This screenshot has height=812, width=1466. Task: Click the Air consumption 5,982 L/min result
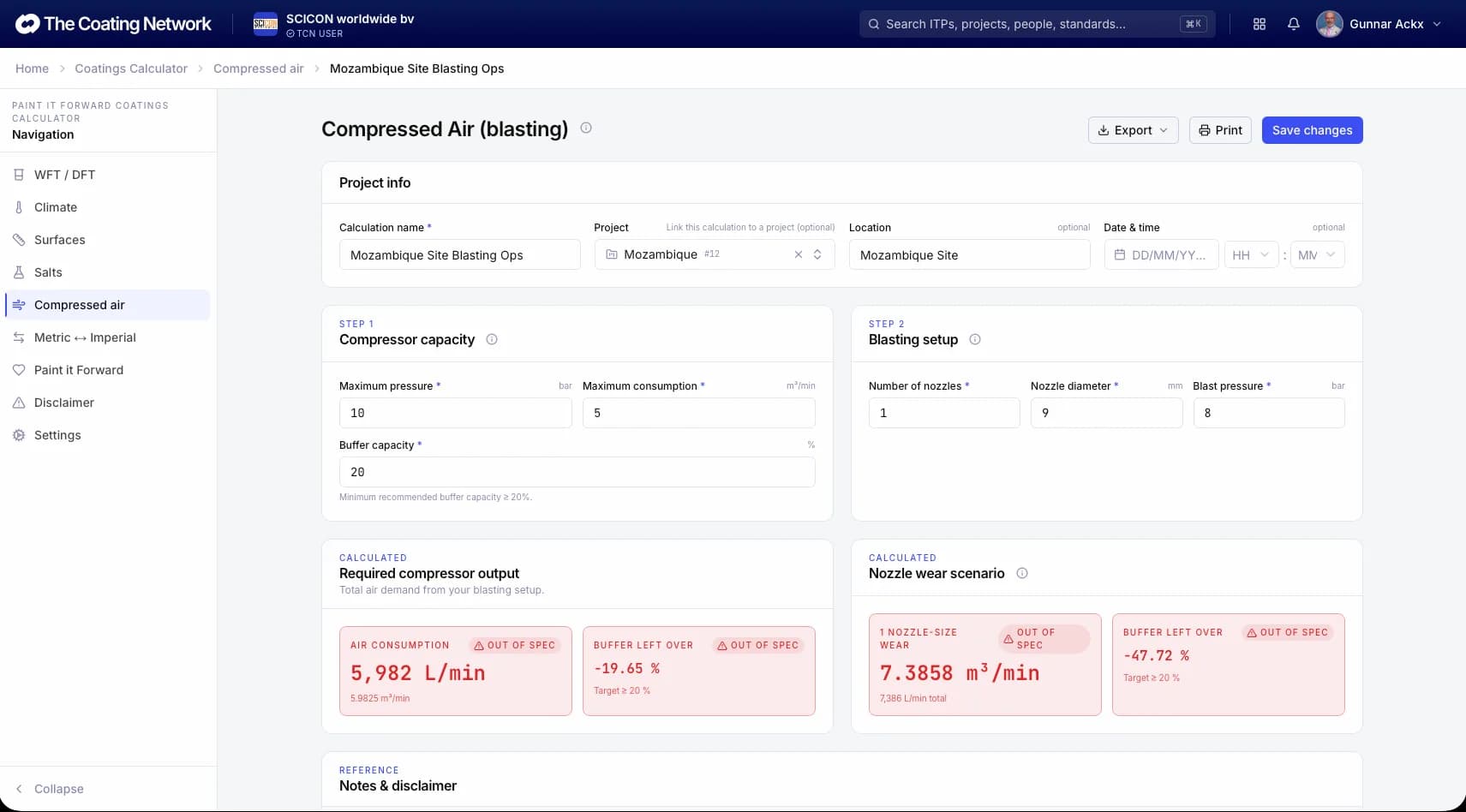tap(418, 673)
